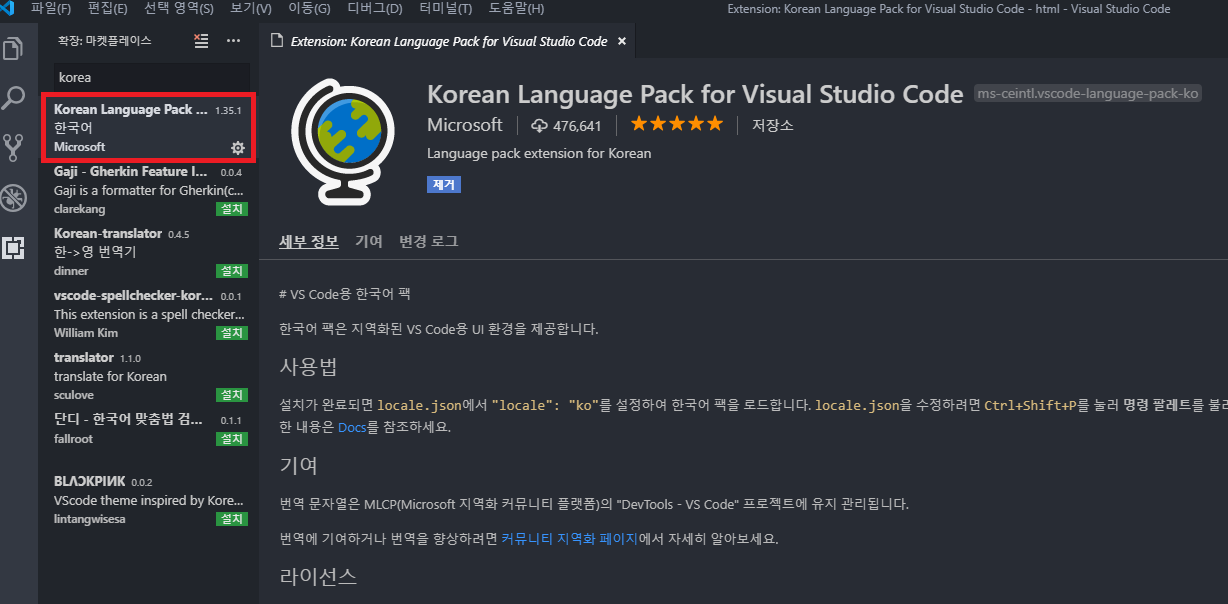Install BLACKPINK theme extension

pos(232,519)
